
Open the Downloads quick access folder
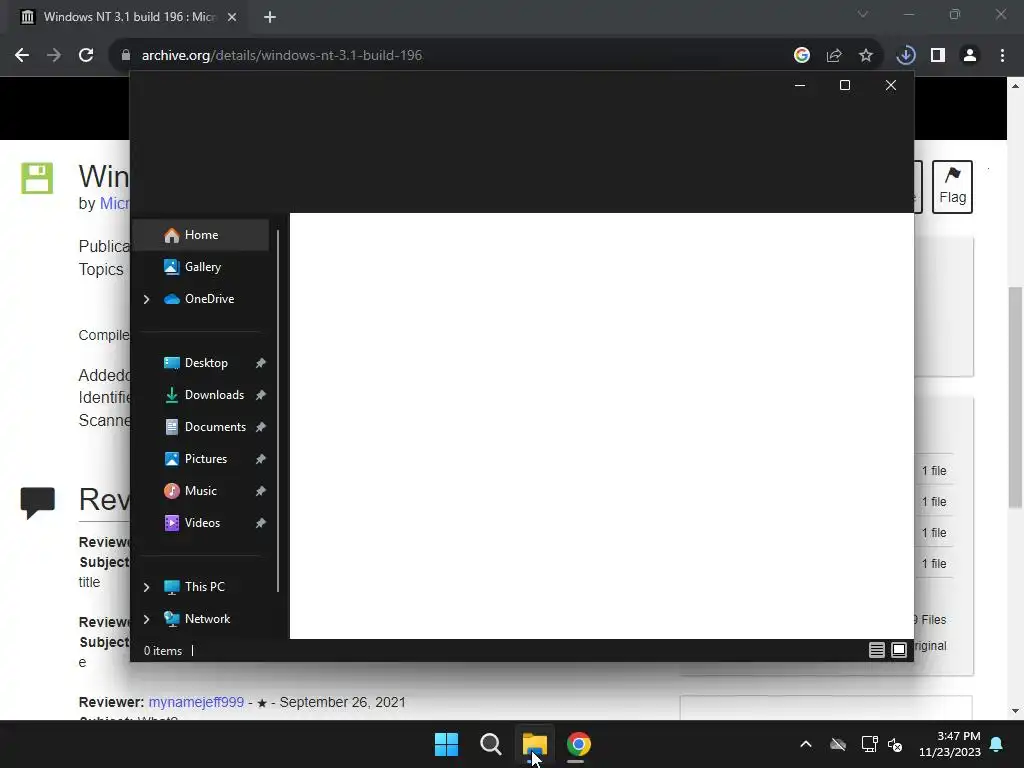point(205,395)
